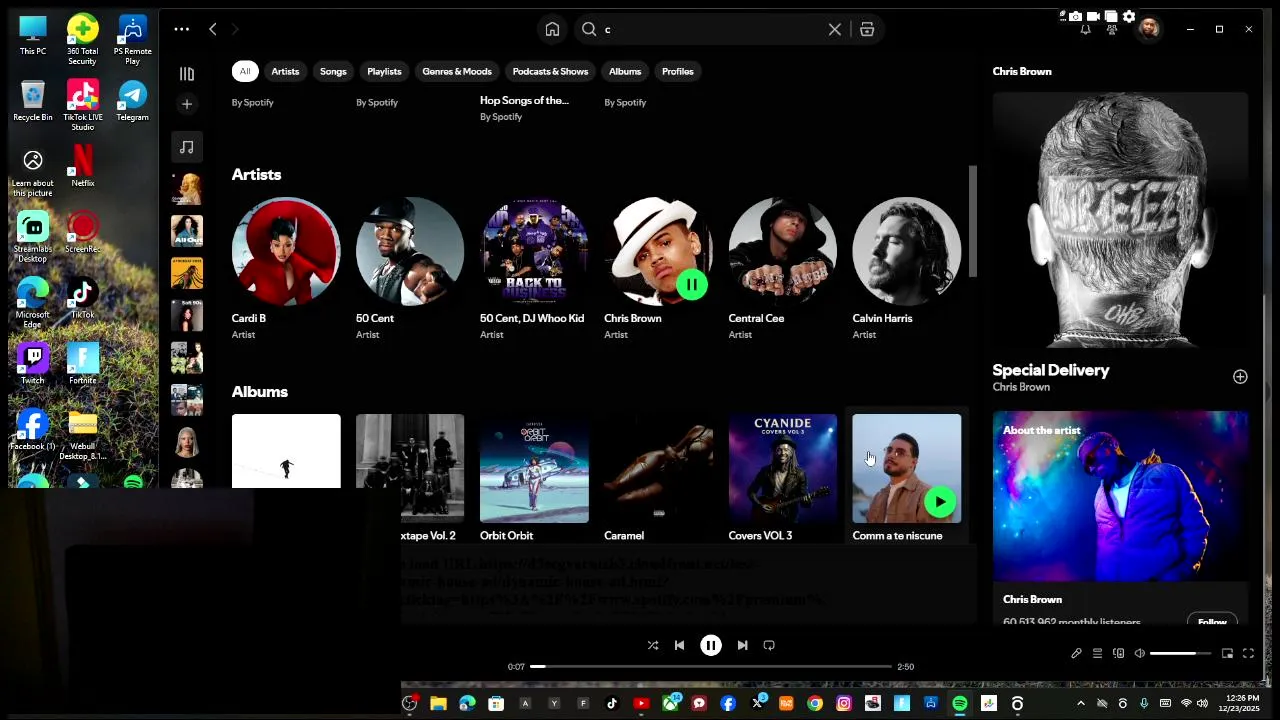The image size is (1280, 720).
Task: Open Netflix desktop shortcut
Action: (x=83, y=165)
